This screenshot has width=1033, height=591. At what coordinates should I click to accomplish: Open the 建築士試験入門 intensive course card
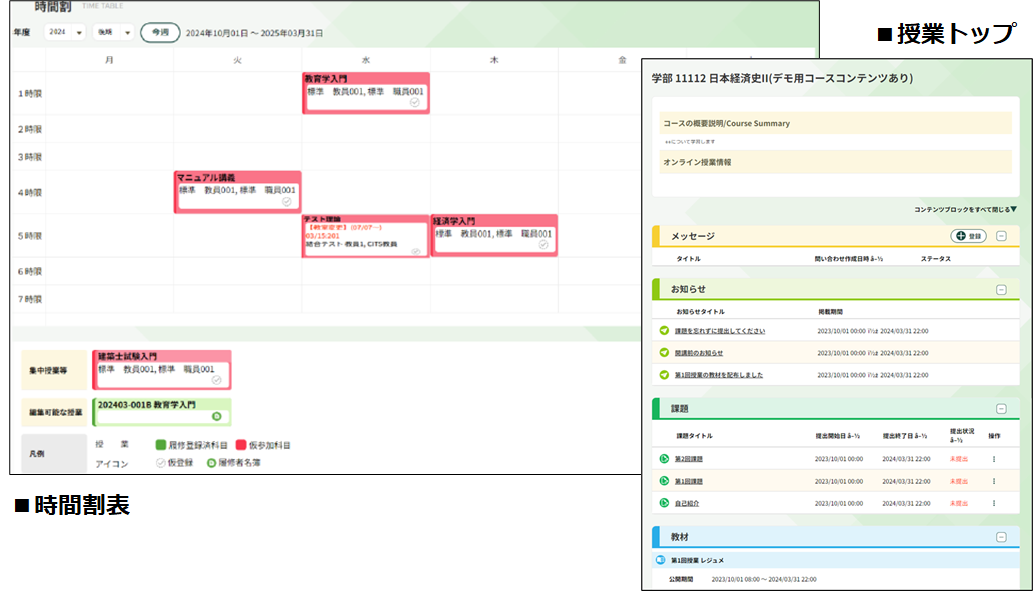point(161,369)
